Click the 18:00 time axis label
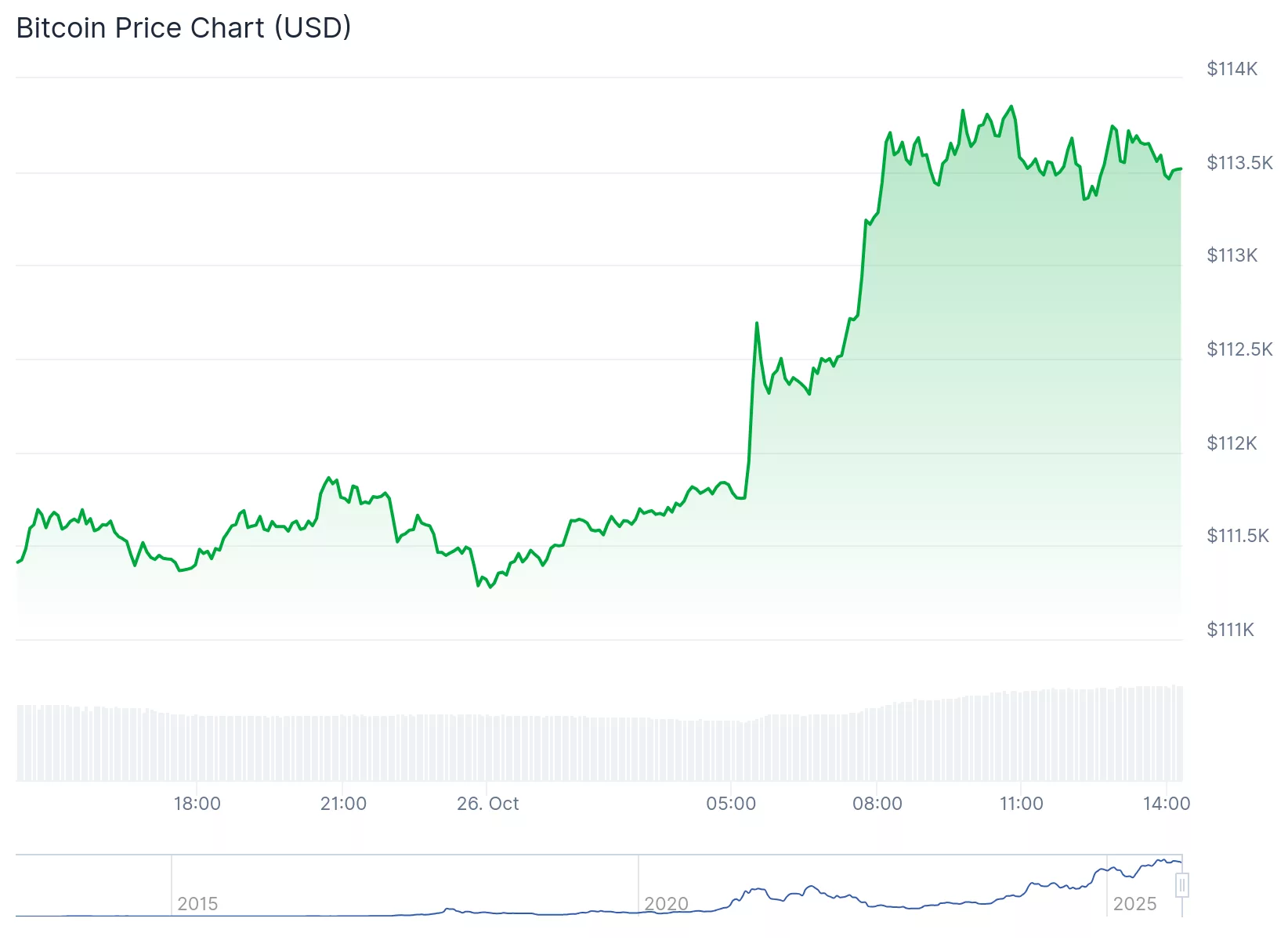Screen dimensions: 1288x940 [197, 804]
